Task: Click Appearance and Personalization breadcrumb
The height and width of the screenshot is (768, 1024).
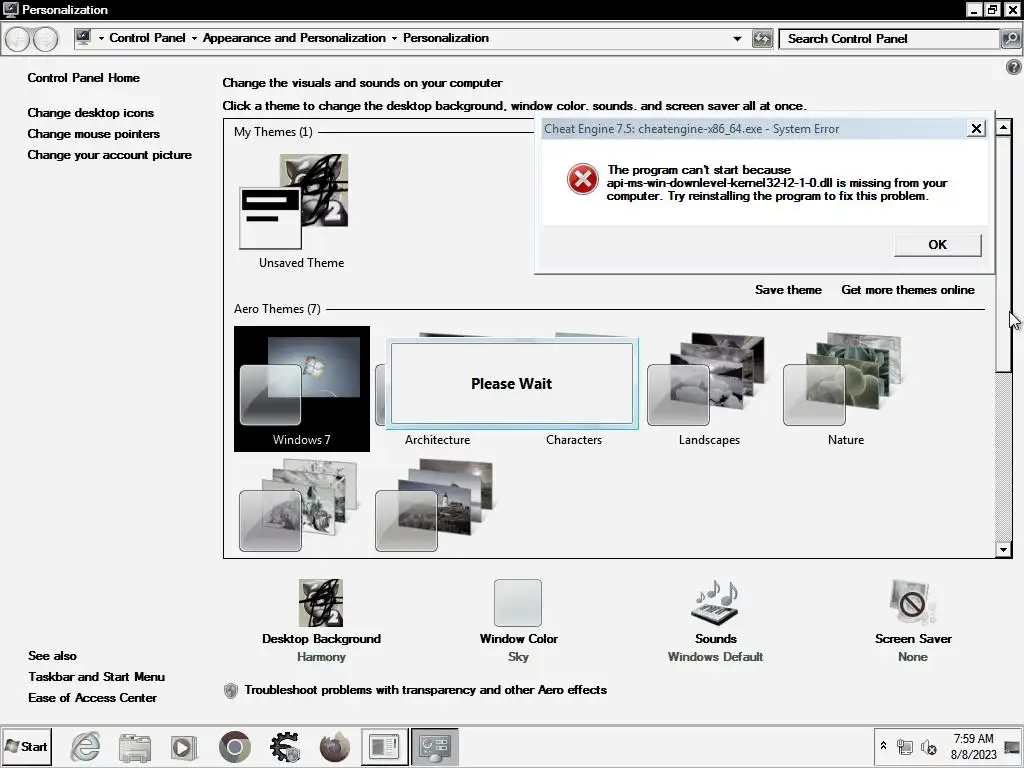Action: coord(294,38)
